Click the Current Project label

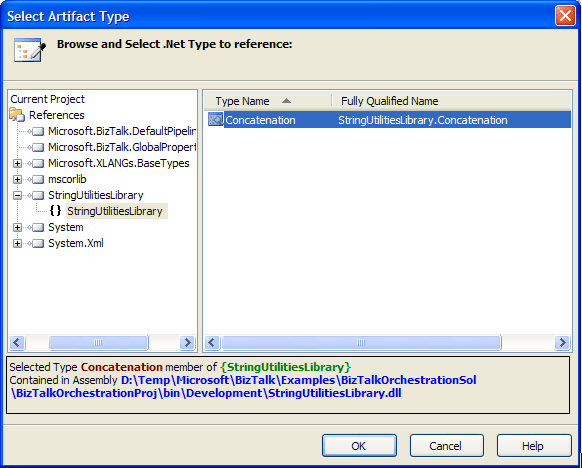(48, 99)
